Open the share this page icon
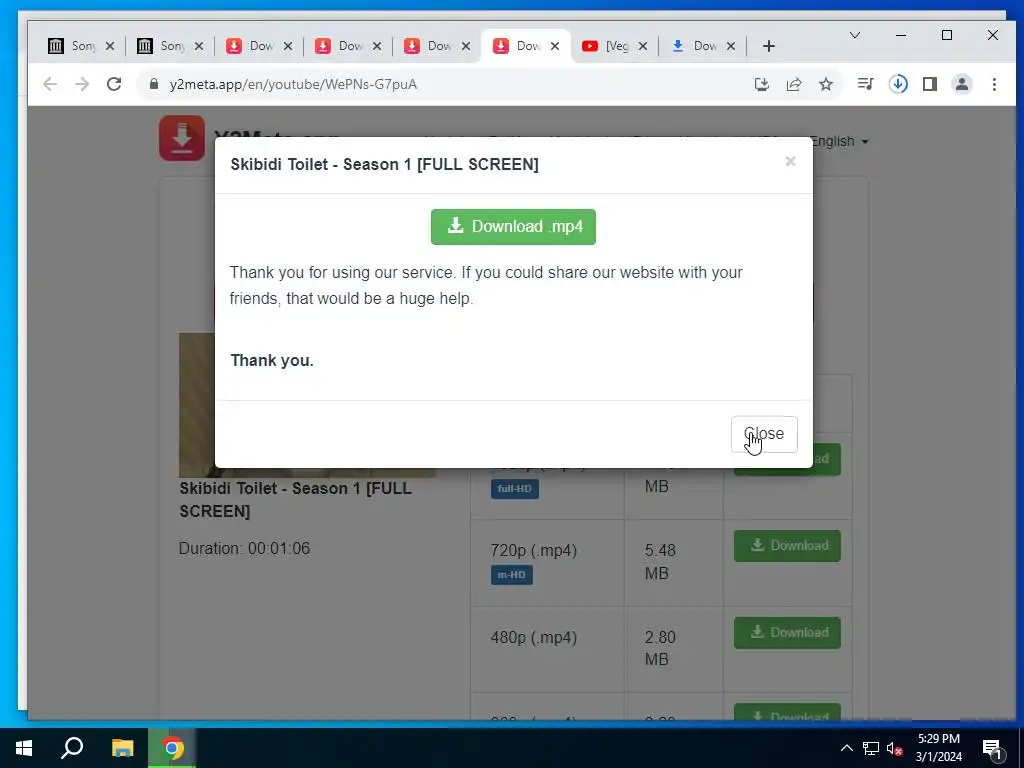This screenshot has width=1024, height=768. pos(794,84)
